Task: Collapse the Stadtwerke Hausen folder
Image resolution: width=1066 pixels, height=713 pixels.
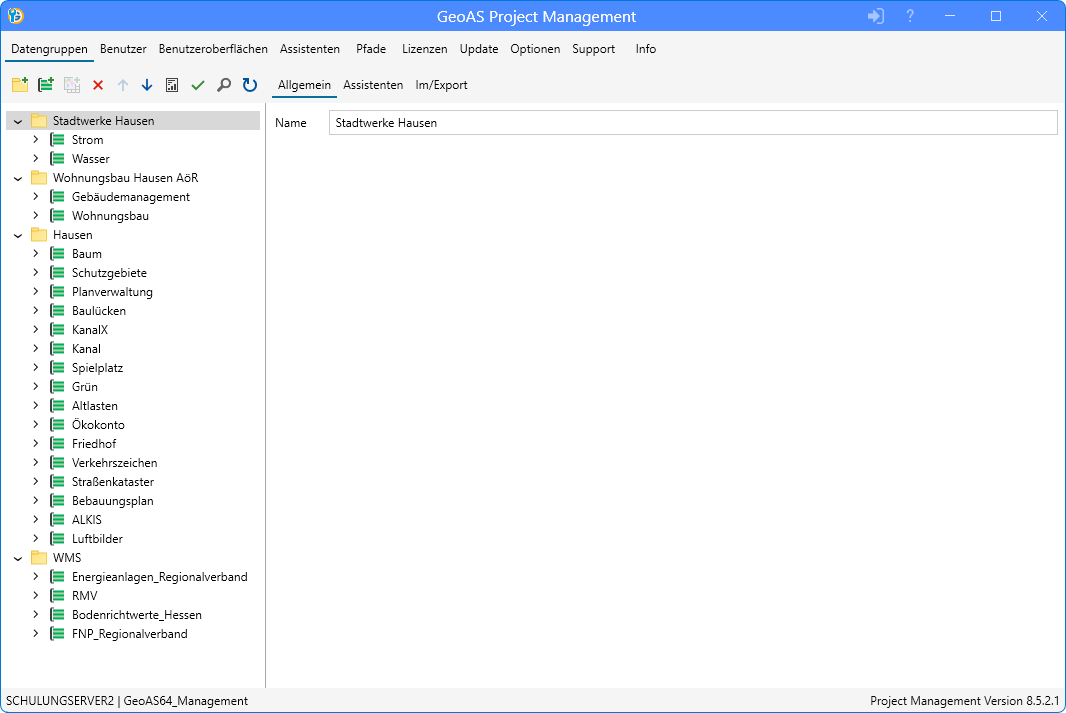Action: coord(18,121)
